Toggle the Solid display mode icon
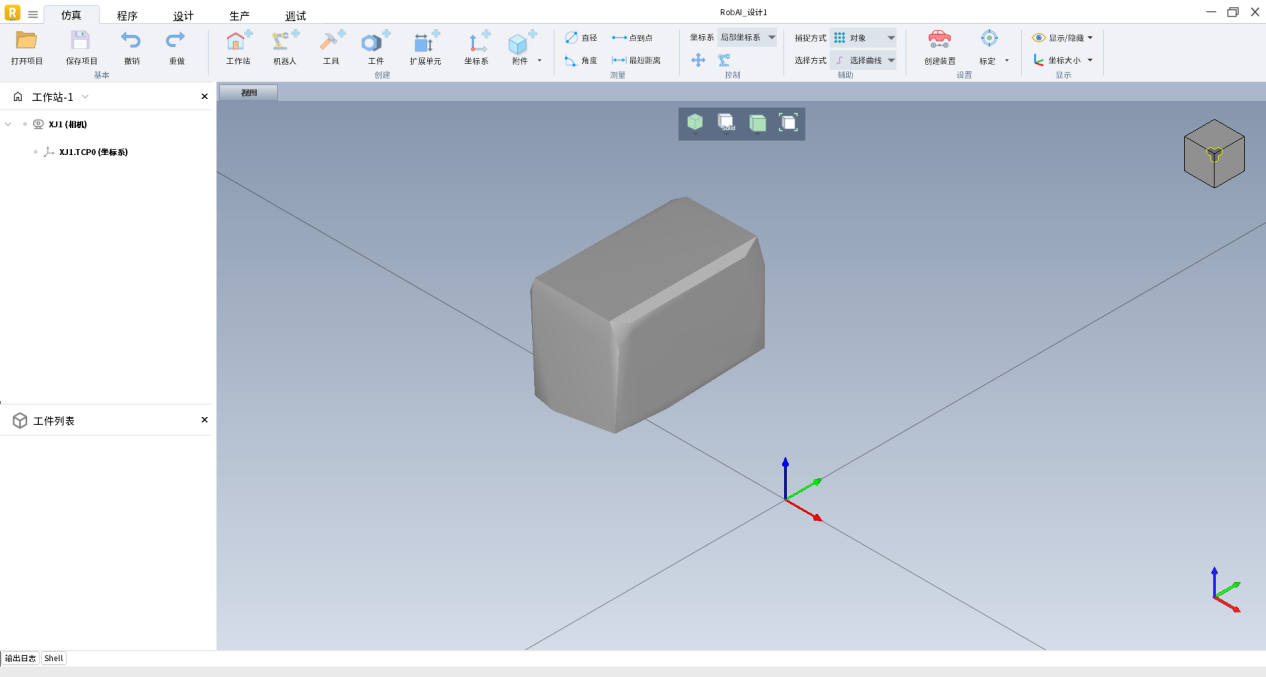Image resolution: width=1266 pixels, height=677 pixels. point(726,122)
